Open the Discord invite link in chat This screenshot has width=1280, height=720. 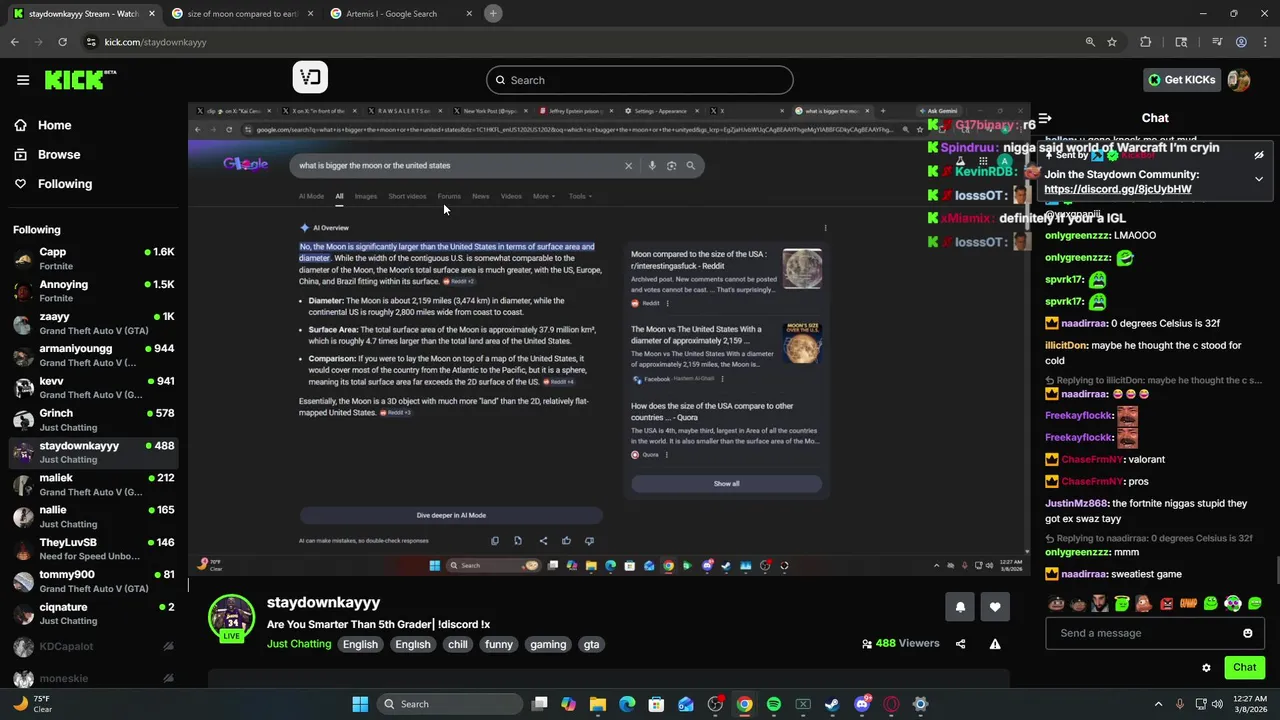point(1117,189)
